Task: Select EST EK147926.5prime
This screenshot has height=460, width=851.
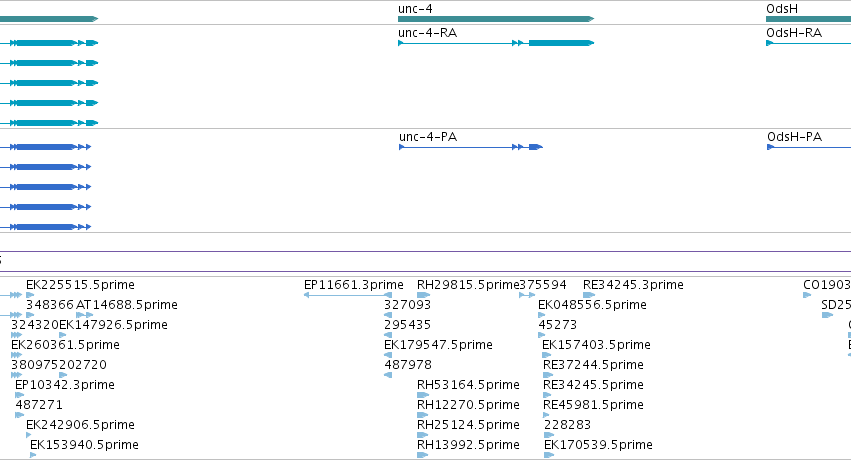Action: [113, 325]
